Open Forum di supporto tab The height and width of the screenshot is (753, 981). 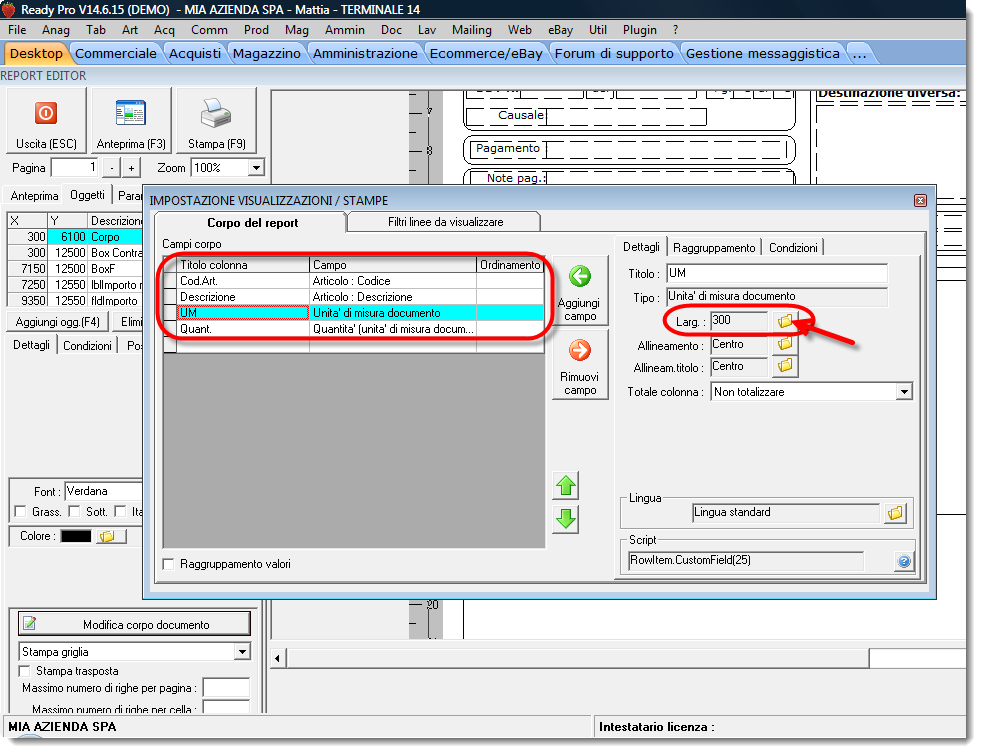(x=614, y=54)
